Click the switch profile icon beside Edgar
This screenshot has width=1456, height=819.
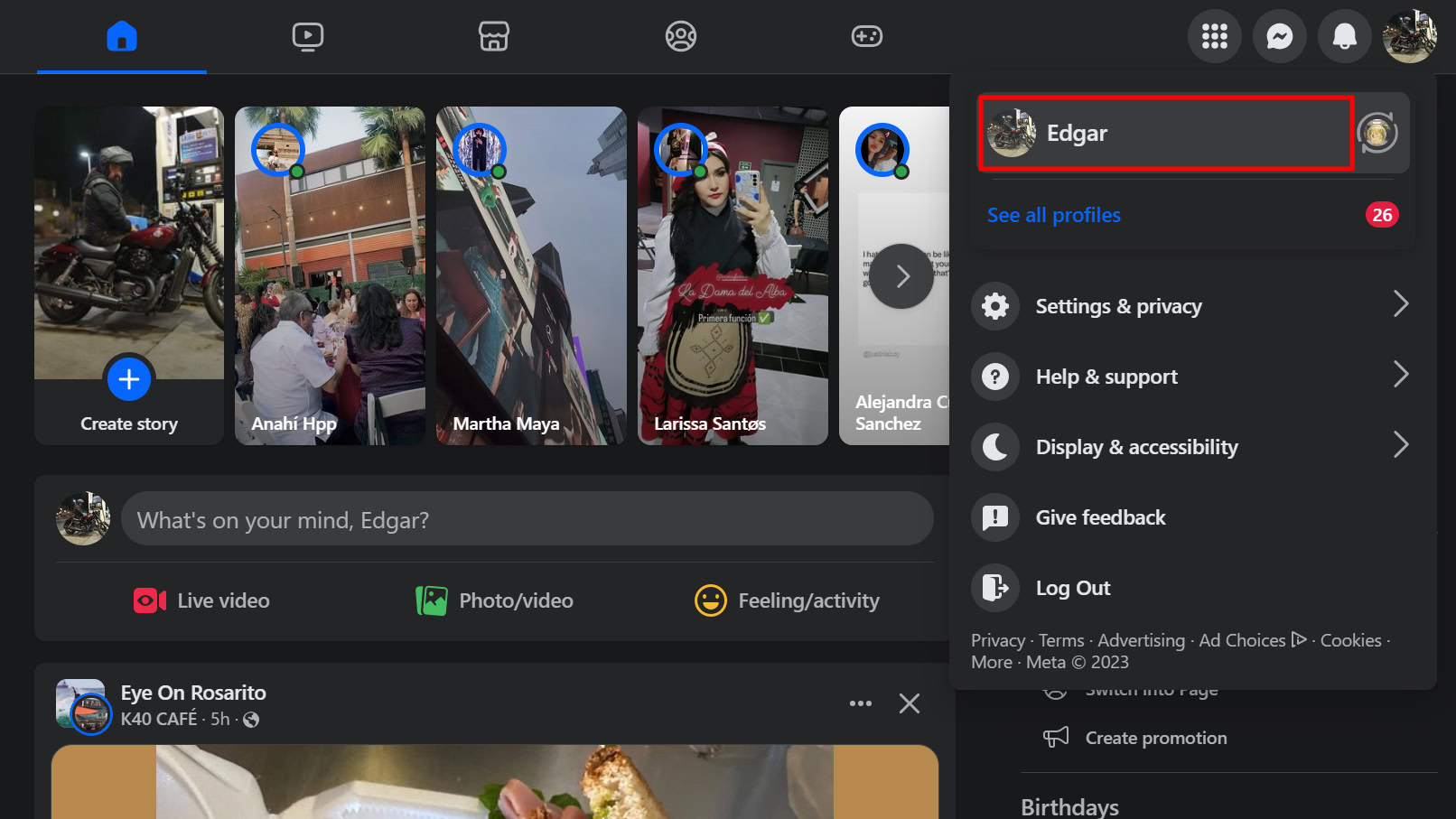coord(1377,134)
